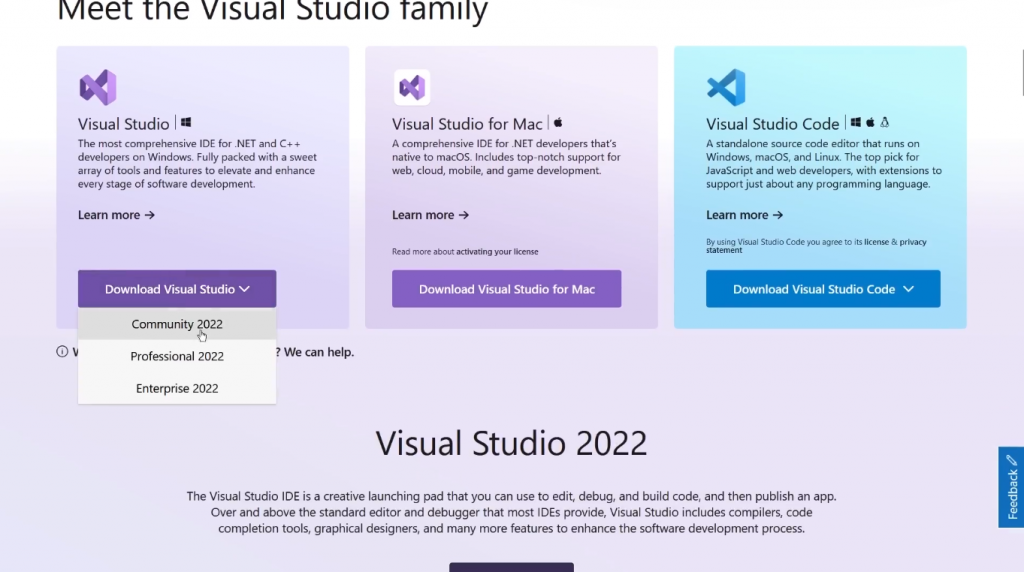Click Windows icon beside Visual Studio title
This screenshot has width=1024, height=572.
point(186,122)
